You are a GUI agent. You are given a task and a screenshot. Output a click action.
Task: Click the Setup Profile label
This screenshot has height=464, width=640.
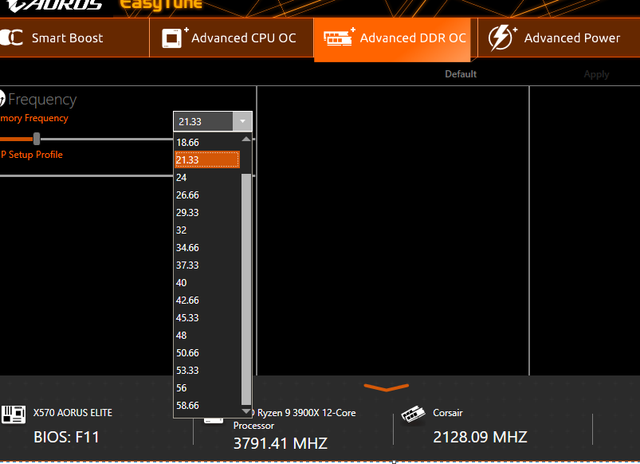31,155
